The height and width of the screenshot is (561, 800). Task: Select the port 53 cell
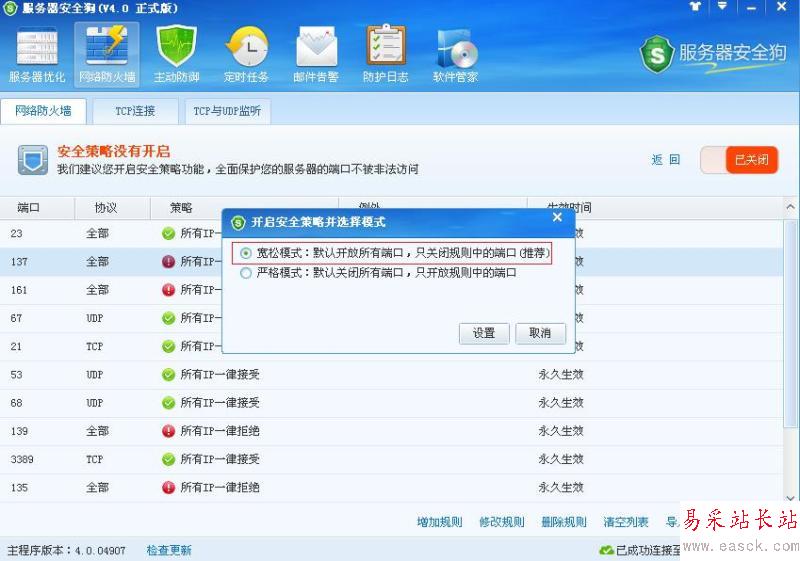16,374
